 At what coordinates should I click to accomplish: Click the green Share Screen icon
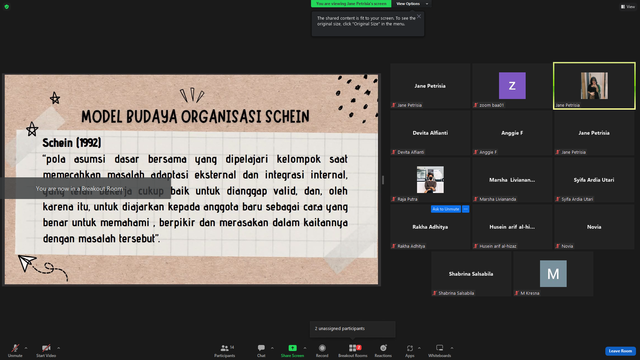(293, 348)
